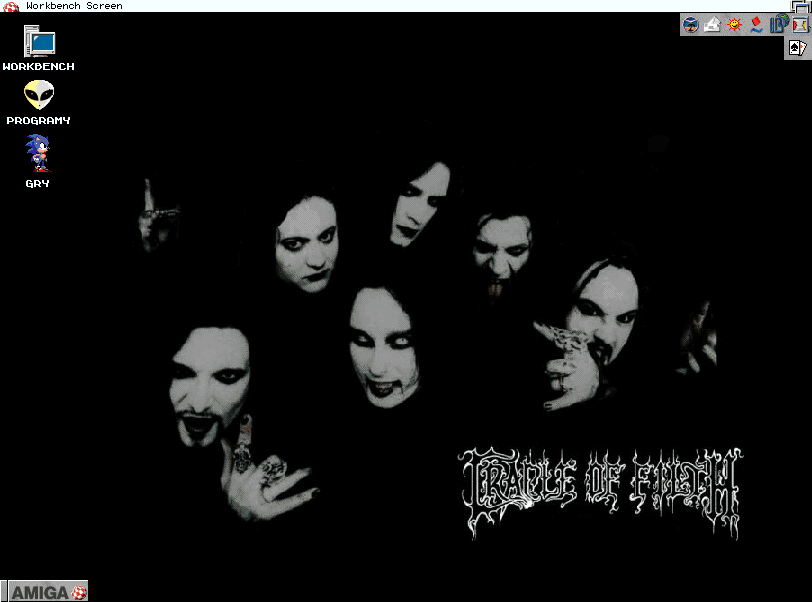Open the mail envelope dock icon
Viewport: 812px width, 602px height.
tap(712, 24)
